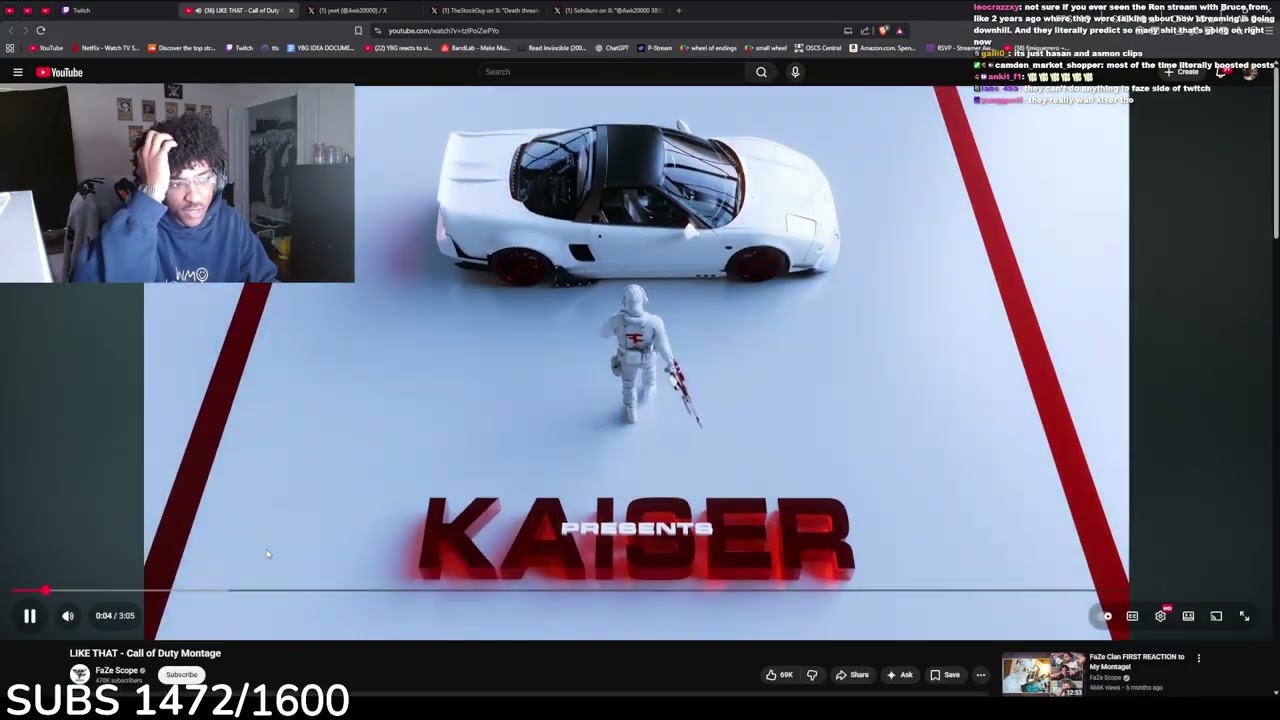The width and height of the screenshot is (1280, 720).
Task: Open the FaZe Clan FIRST REACTION thumbnail
Action: [x=1043, y=674]
